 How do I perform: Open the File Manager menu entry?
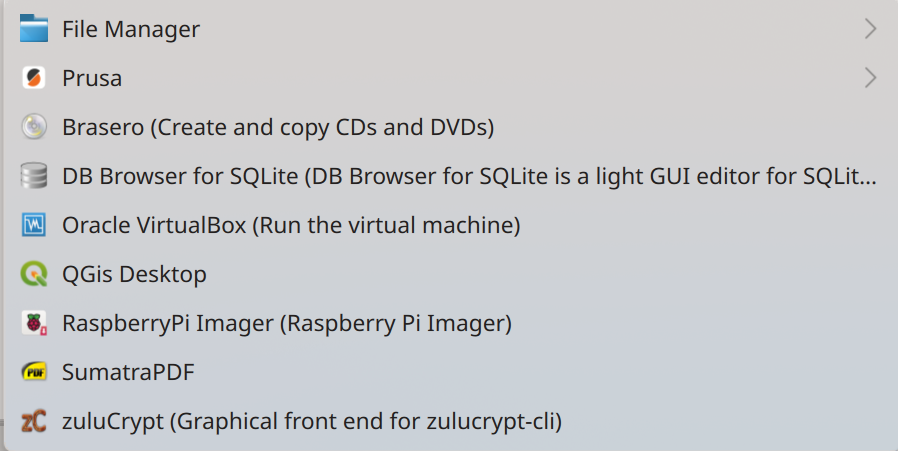click(449, 29)
